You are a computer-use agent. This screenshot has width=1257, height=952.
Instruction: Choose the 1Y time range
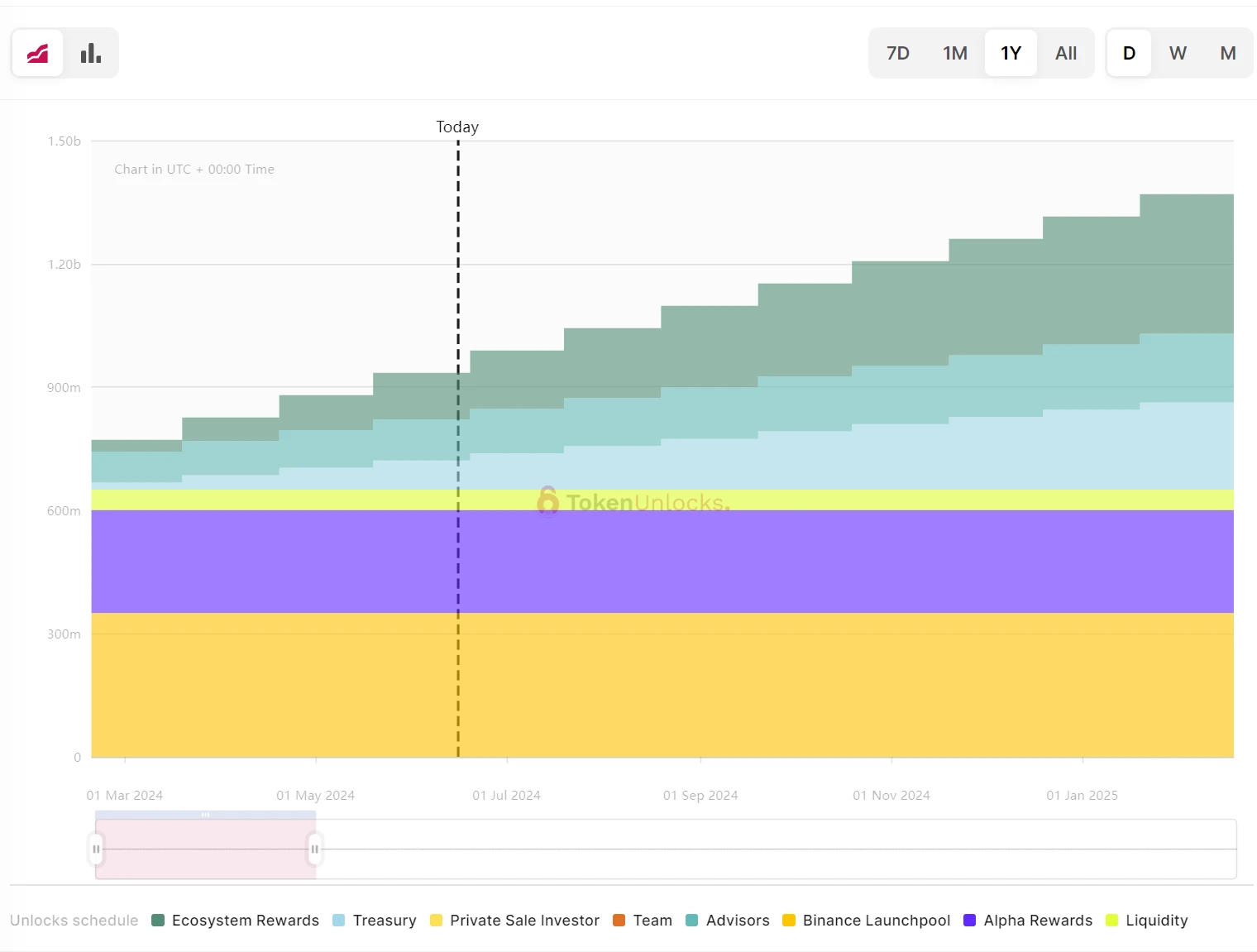1011,54
